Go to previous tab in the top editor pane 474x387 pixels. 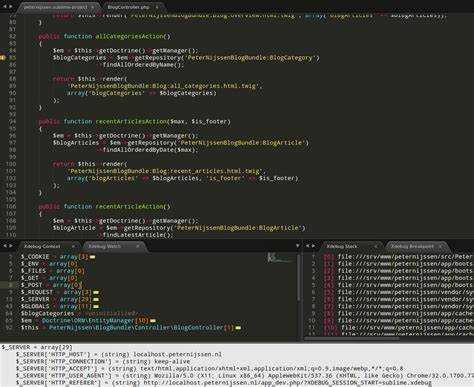coord(4,7)
